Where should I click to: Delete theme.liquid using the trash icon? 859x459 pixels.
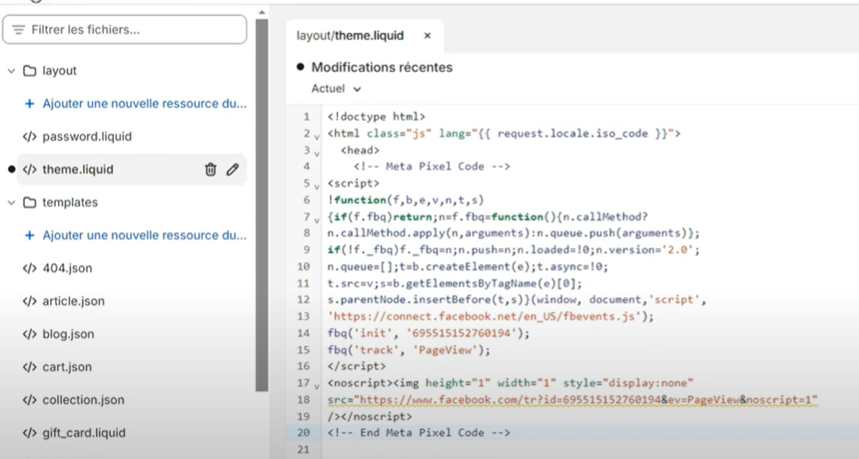point(210,169)
